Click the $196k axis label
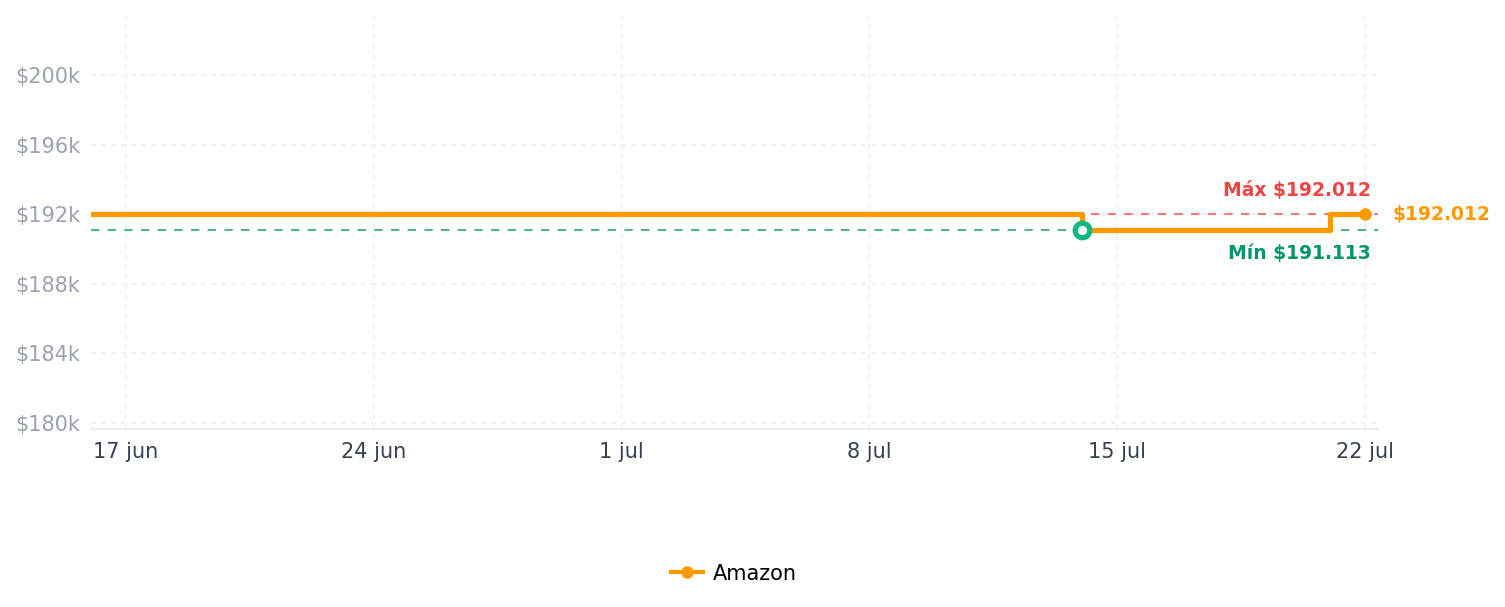 click(47, 146)
